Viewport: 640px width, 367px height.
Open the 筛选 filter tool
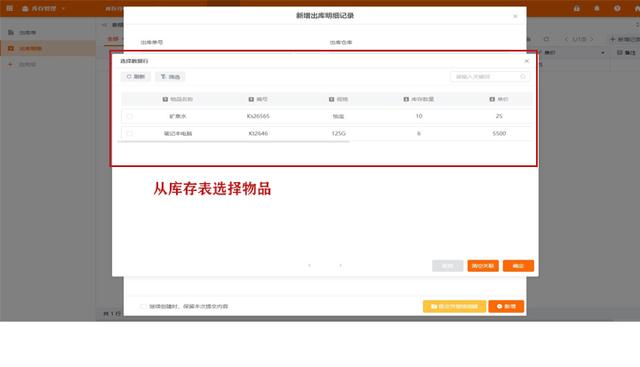(170, 77)
